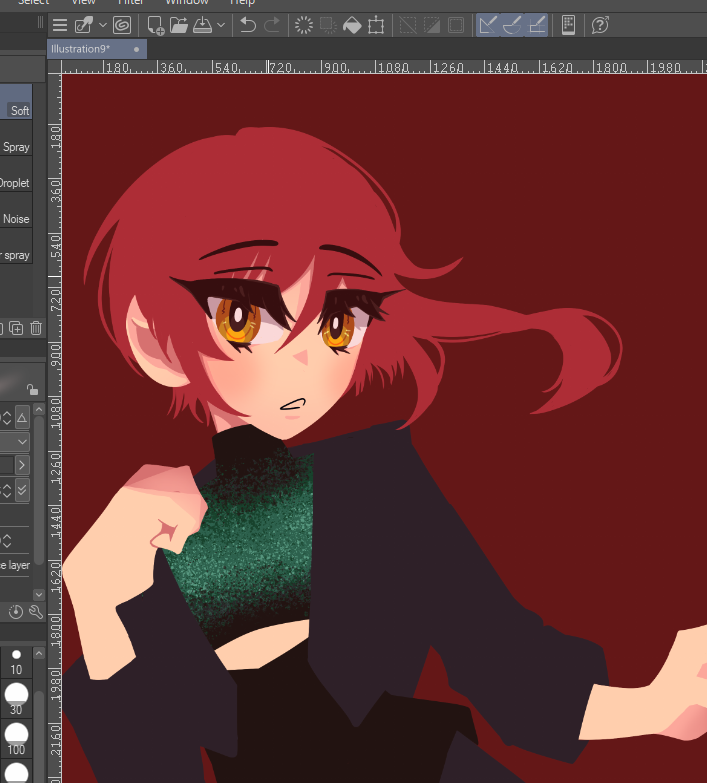
Task: Select the spray sub tool below Noise
Action: 16,245
